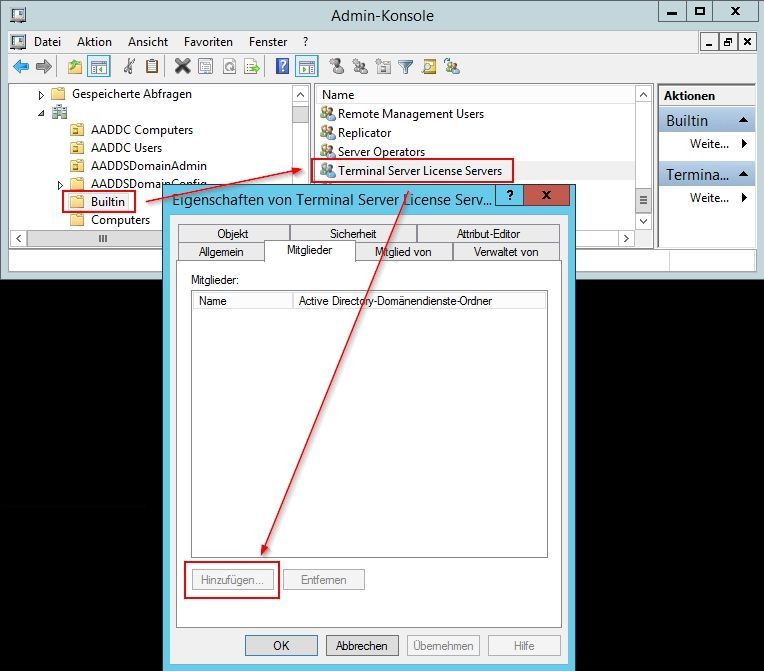
Task: Add selected objects to group icon
Action: click(x=452, y=66)
